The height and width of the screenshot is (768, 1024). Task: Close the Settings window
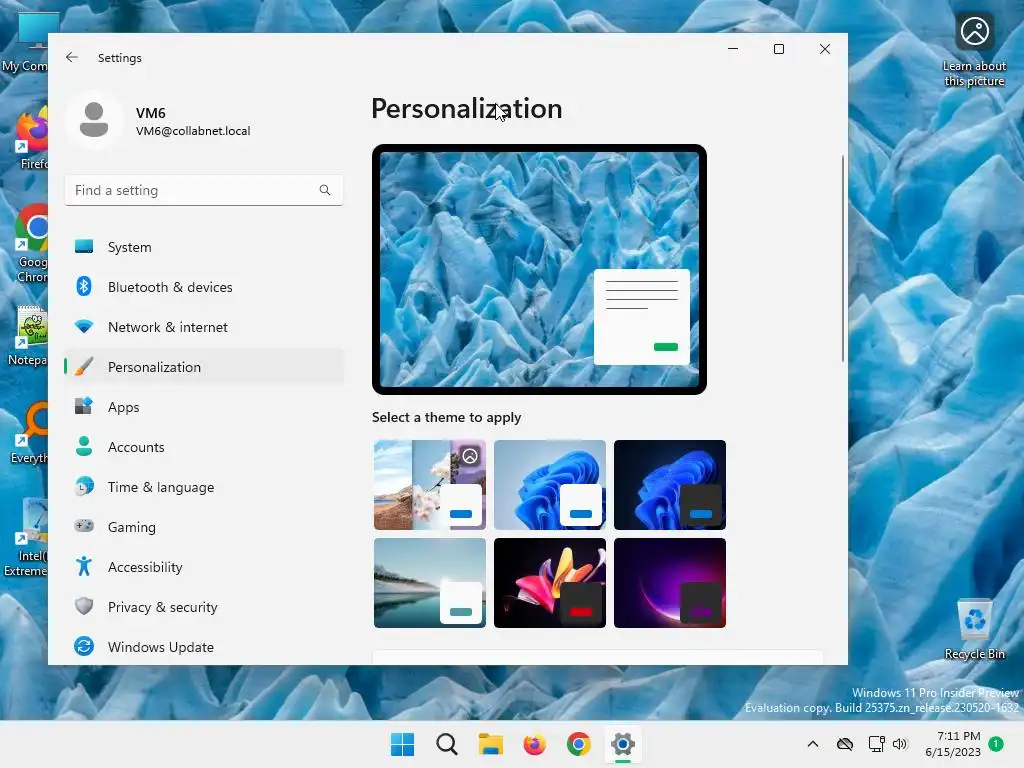pyautogui.click(x=825, y=49)
